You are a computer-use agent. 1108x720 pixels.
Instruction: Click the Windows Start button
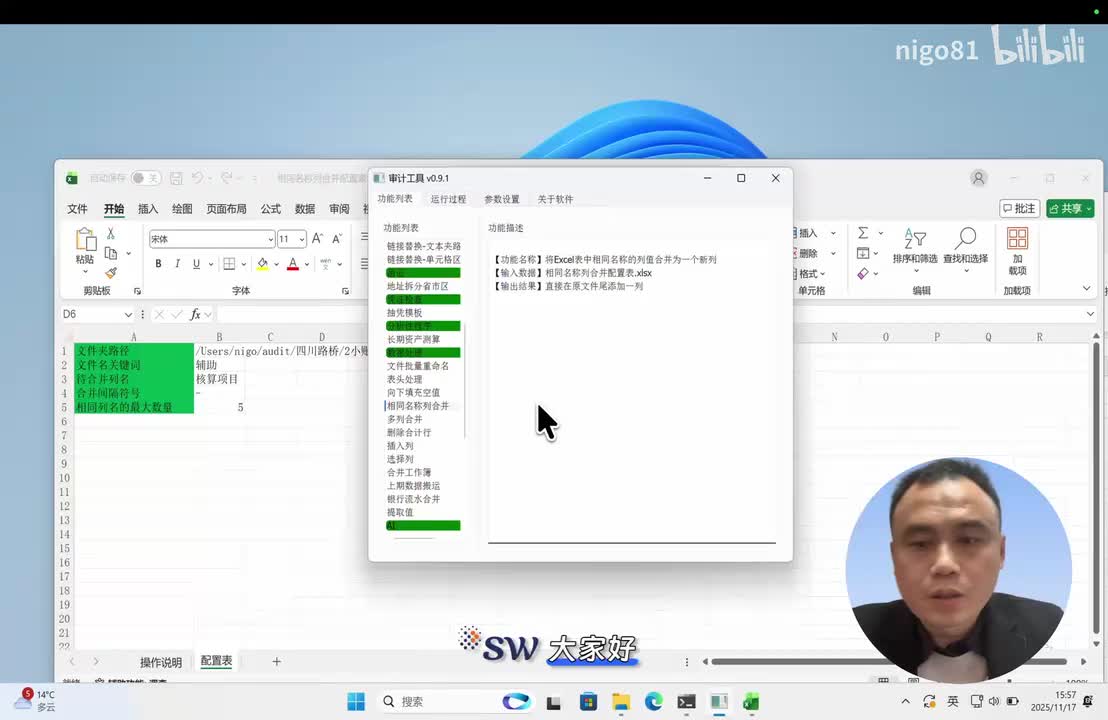(356, 702)
